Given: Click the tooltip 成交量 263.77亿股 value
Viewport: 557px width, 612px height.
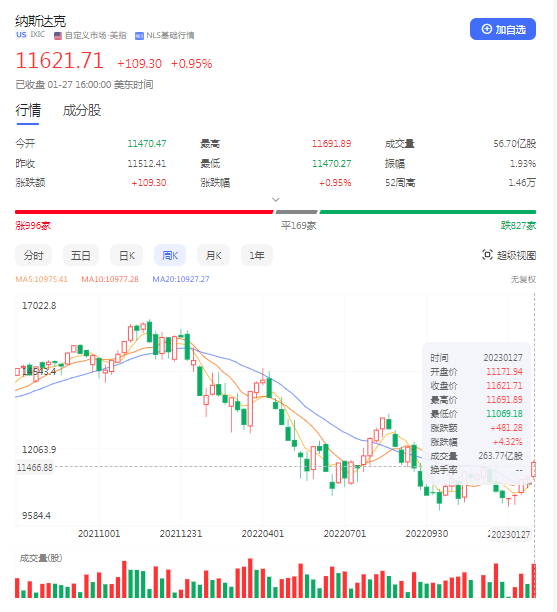Looking at the screenshot, I should (x=500, y=456).
